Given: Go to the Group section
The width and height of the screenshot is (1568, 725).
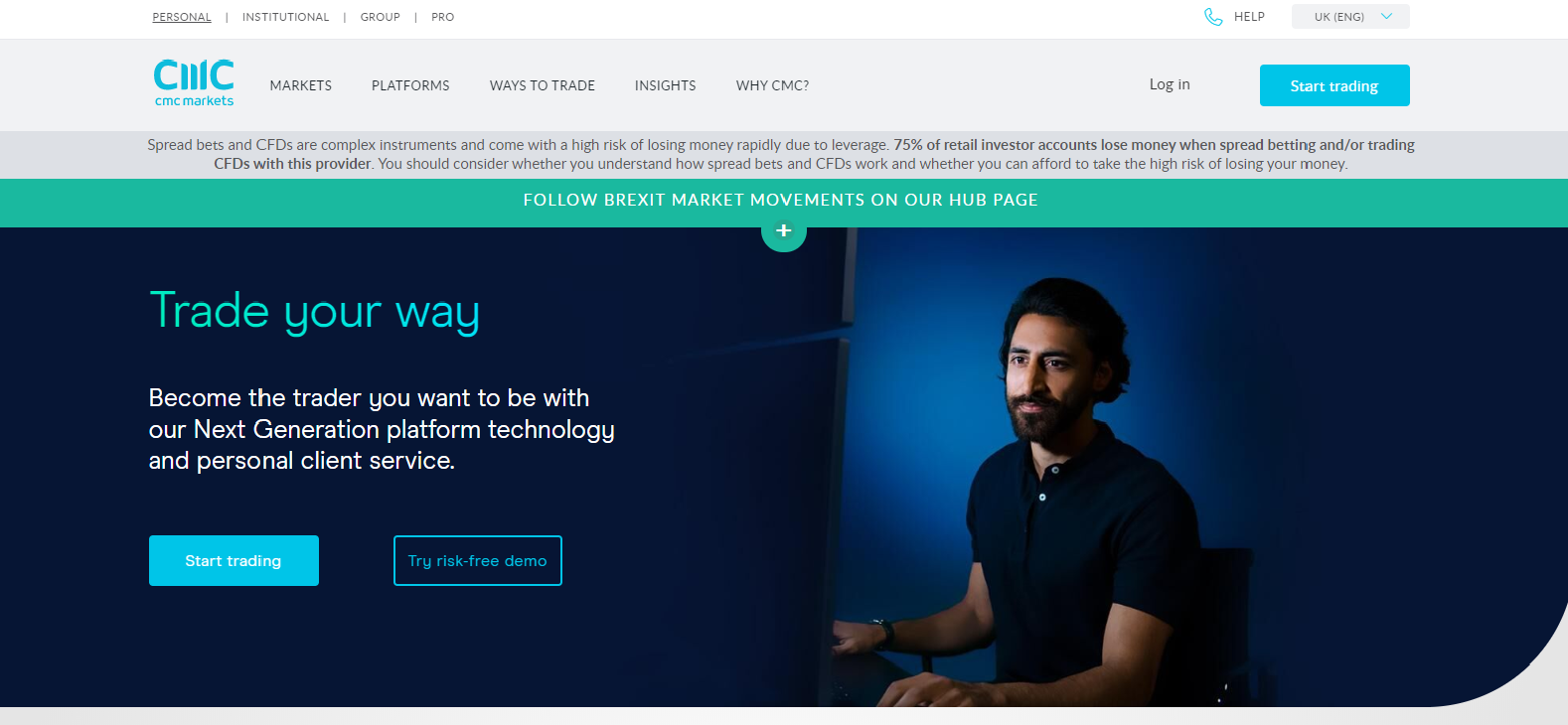Looking at the screenshot, I should (381, 17).
